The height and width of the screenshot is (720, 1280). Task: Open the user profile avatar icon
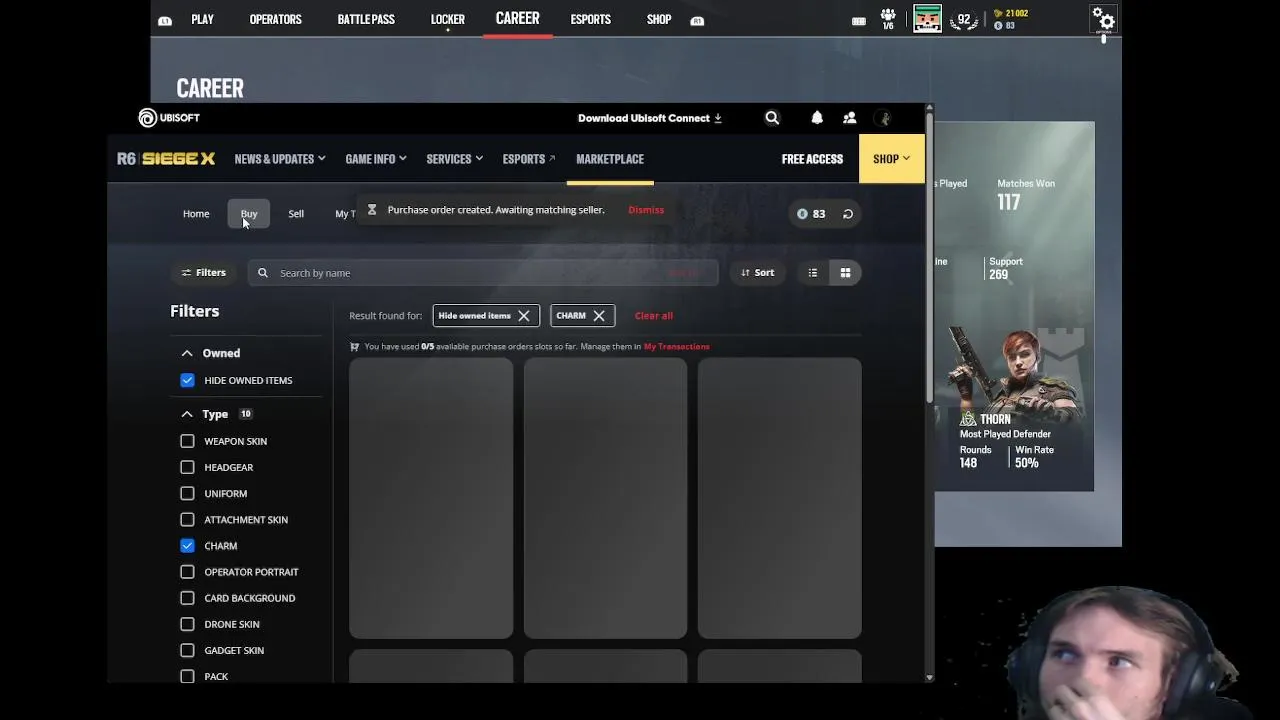point(883,118)
